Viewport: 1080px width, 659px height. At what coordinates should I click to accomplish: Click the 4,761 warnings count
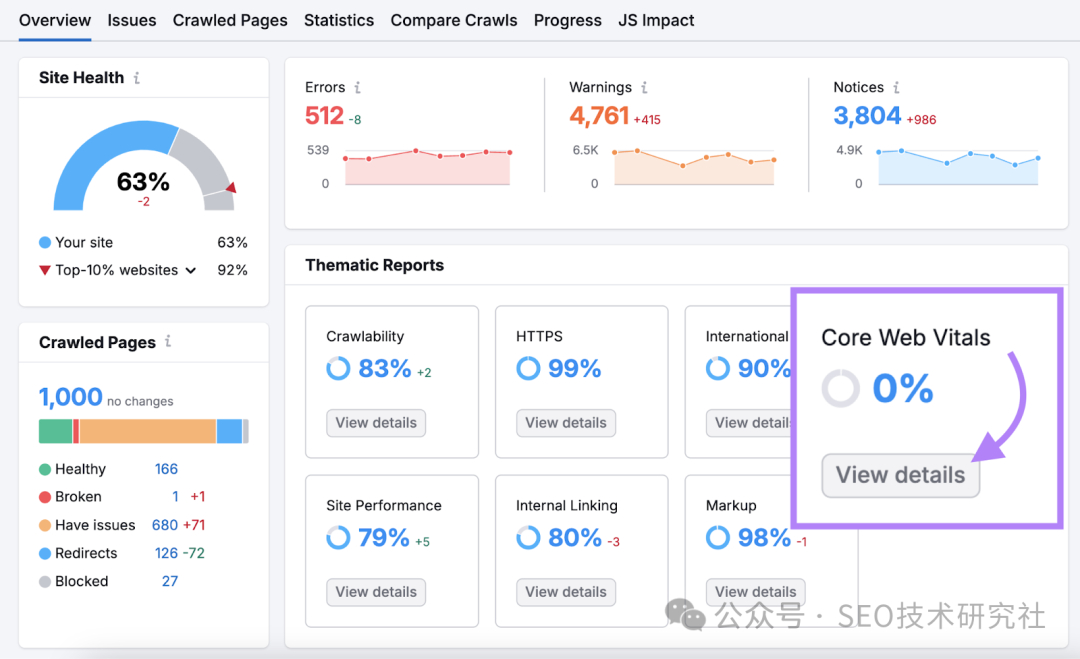599,115
